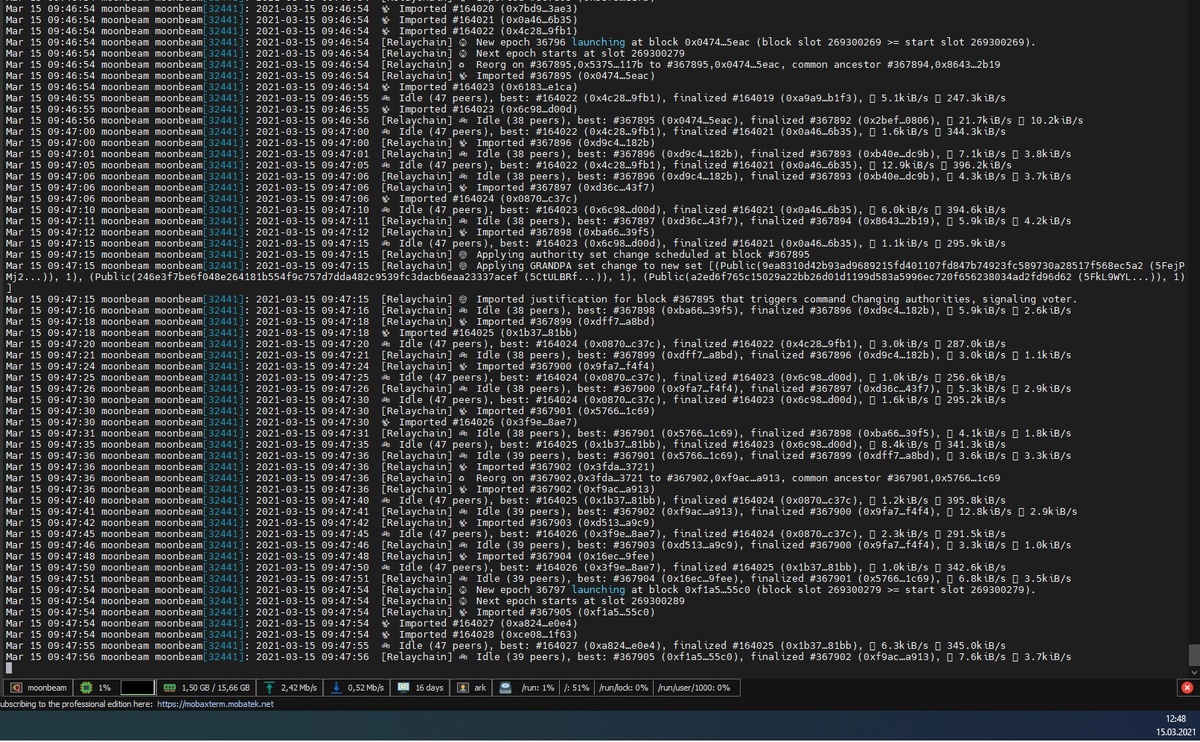Click the disk usage drive icon
Viewport: 1200px width, 742px height.
click(x=506, y=688)
